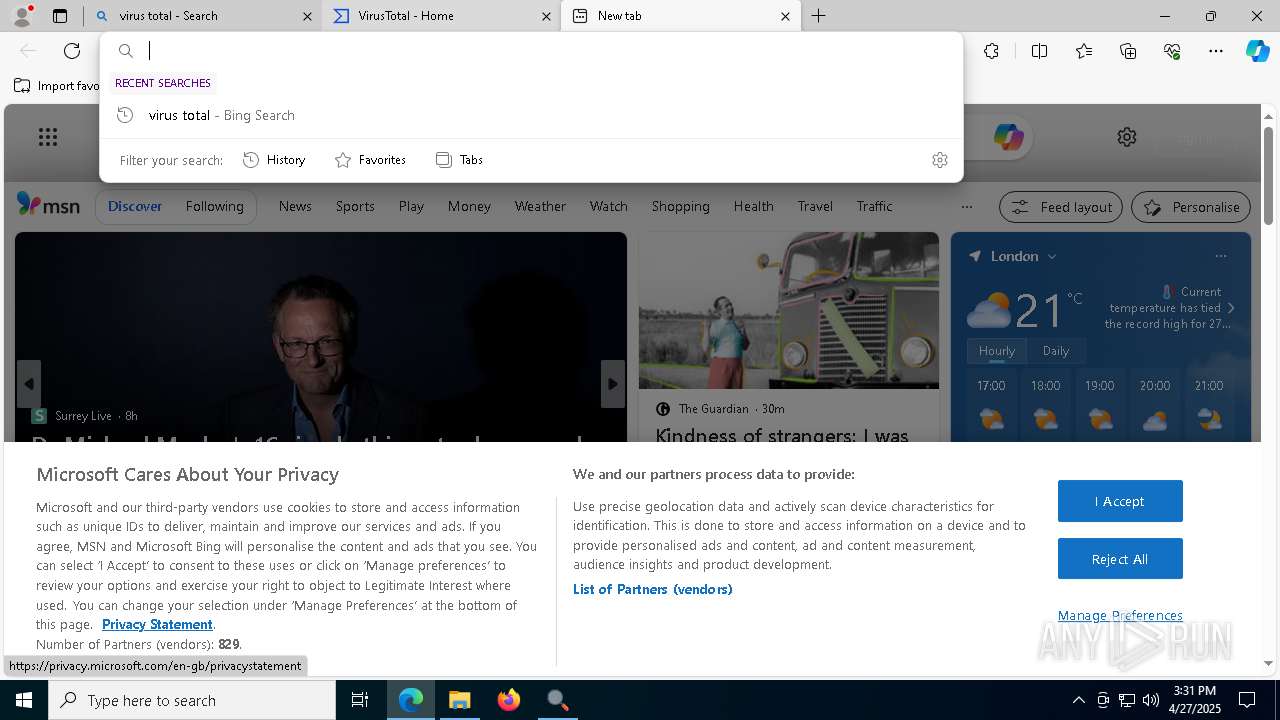The width and height of the screenshot is (1280, 720).
Task: Go to previous news carousel slide
Action: pos(28,384)
